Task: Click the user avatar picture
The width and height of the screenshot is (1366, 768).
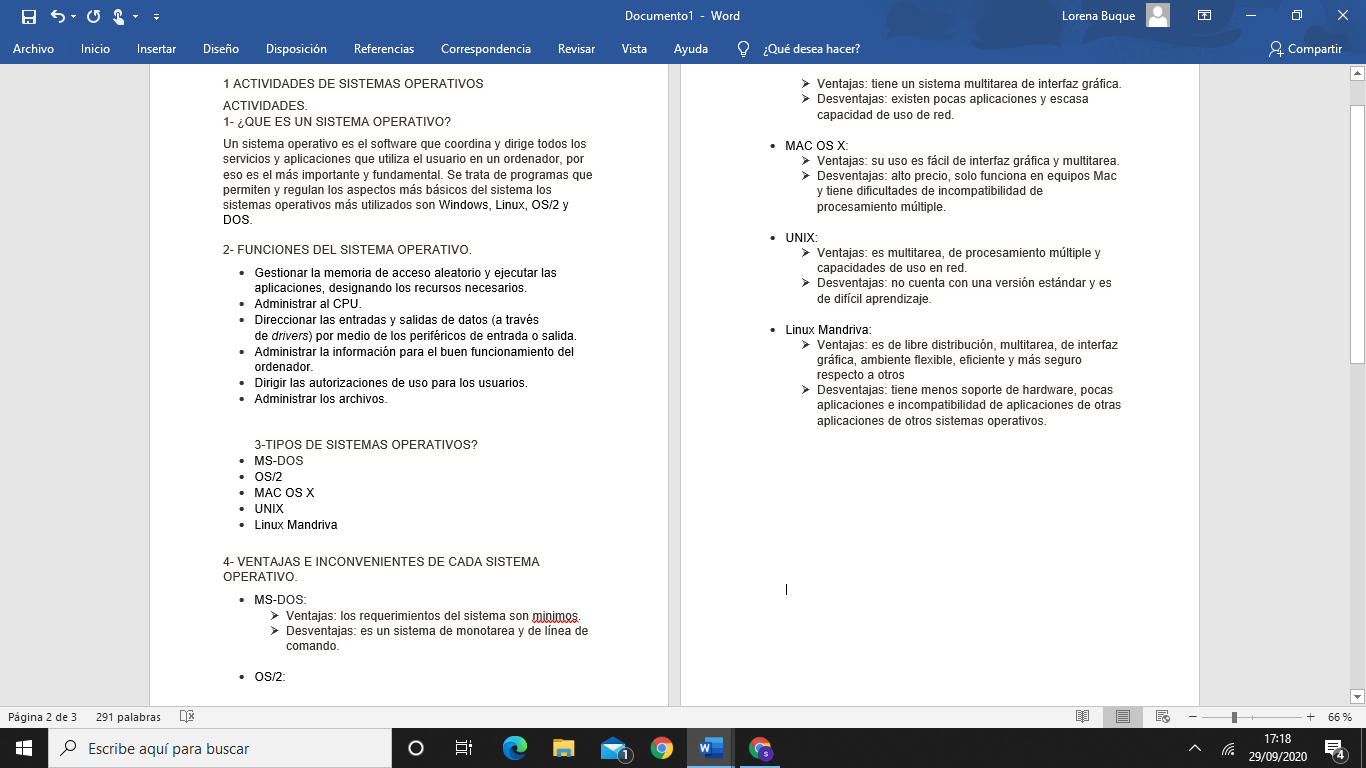Action: pos(1158,15)
